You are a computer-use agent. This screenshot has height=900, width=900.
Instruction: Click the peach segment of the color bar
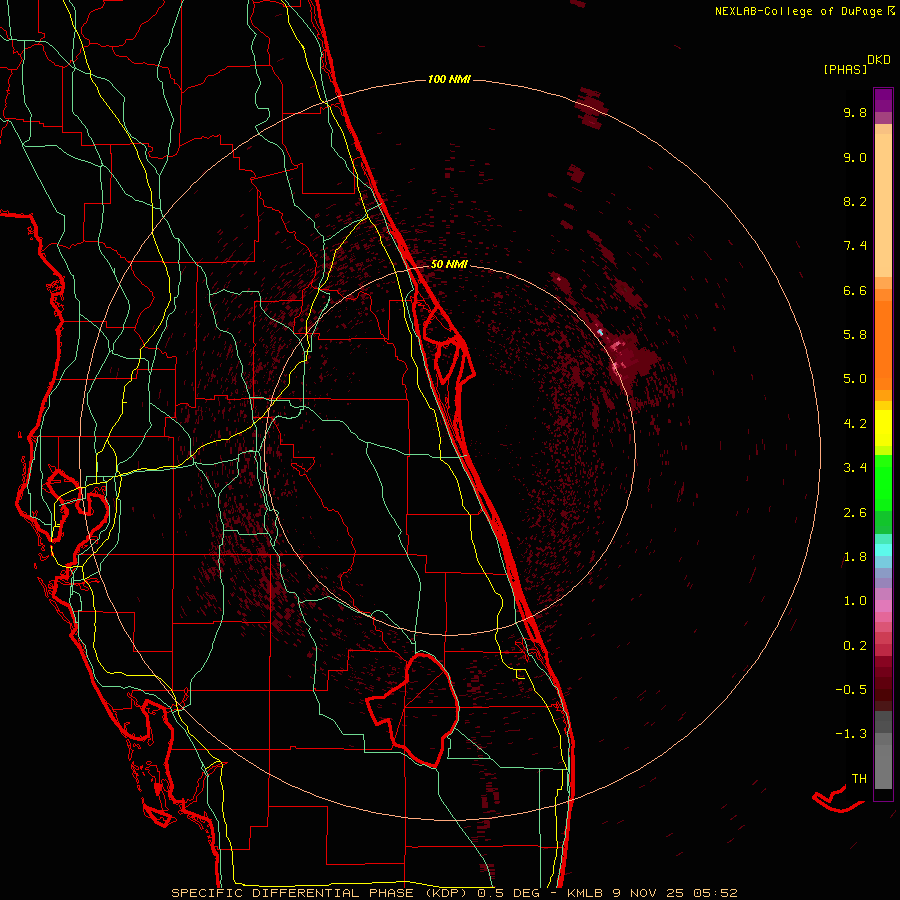click(883, 205)
